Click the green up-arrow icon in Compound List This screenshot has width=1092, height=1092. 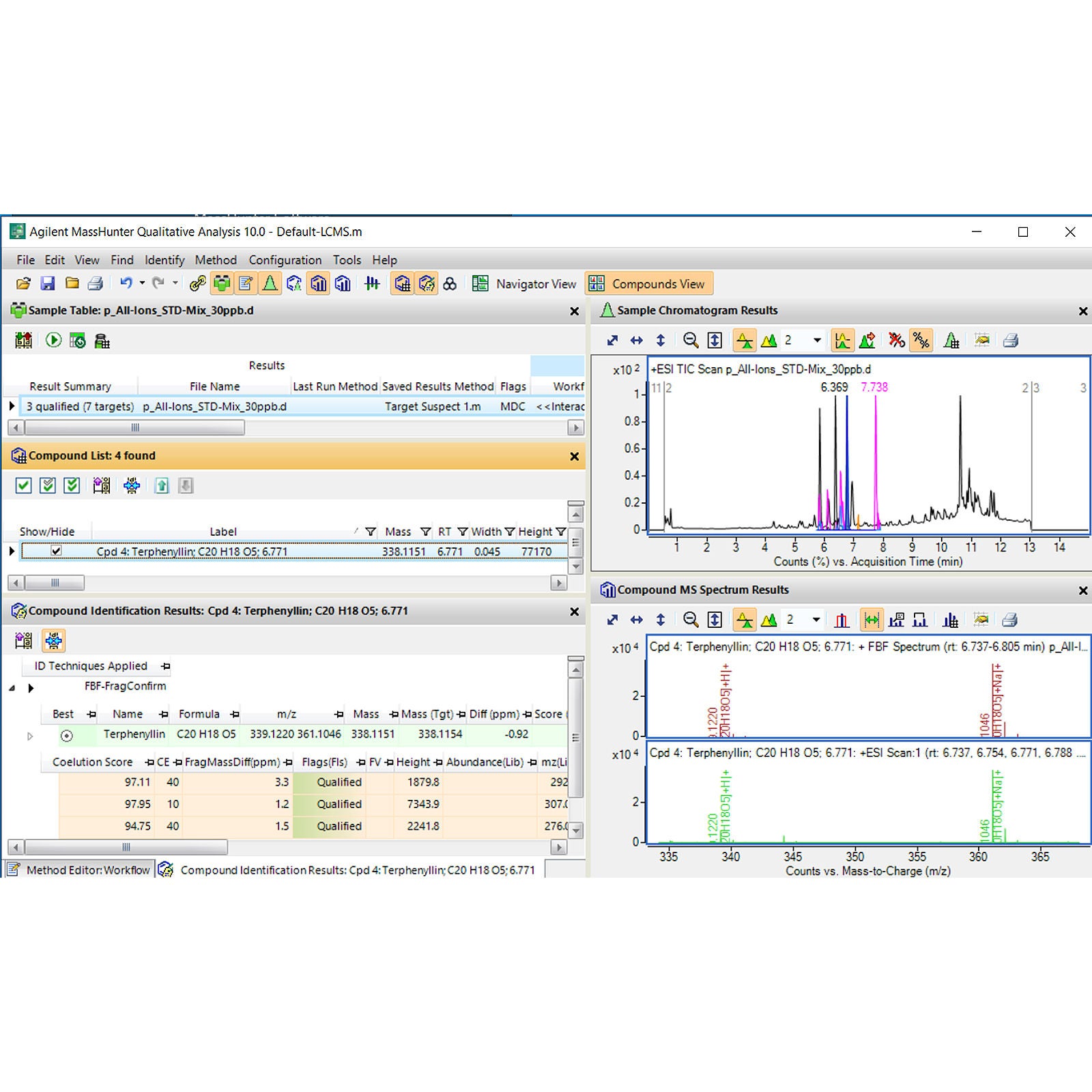[x=162, y=485]
